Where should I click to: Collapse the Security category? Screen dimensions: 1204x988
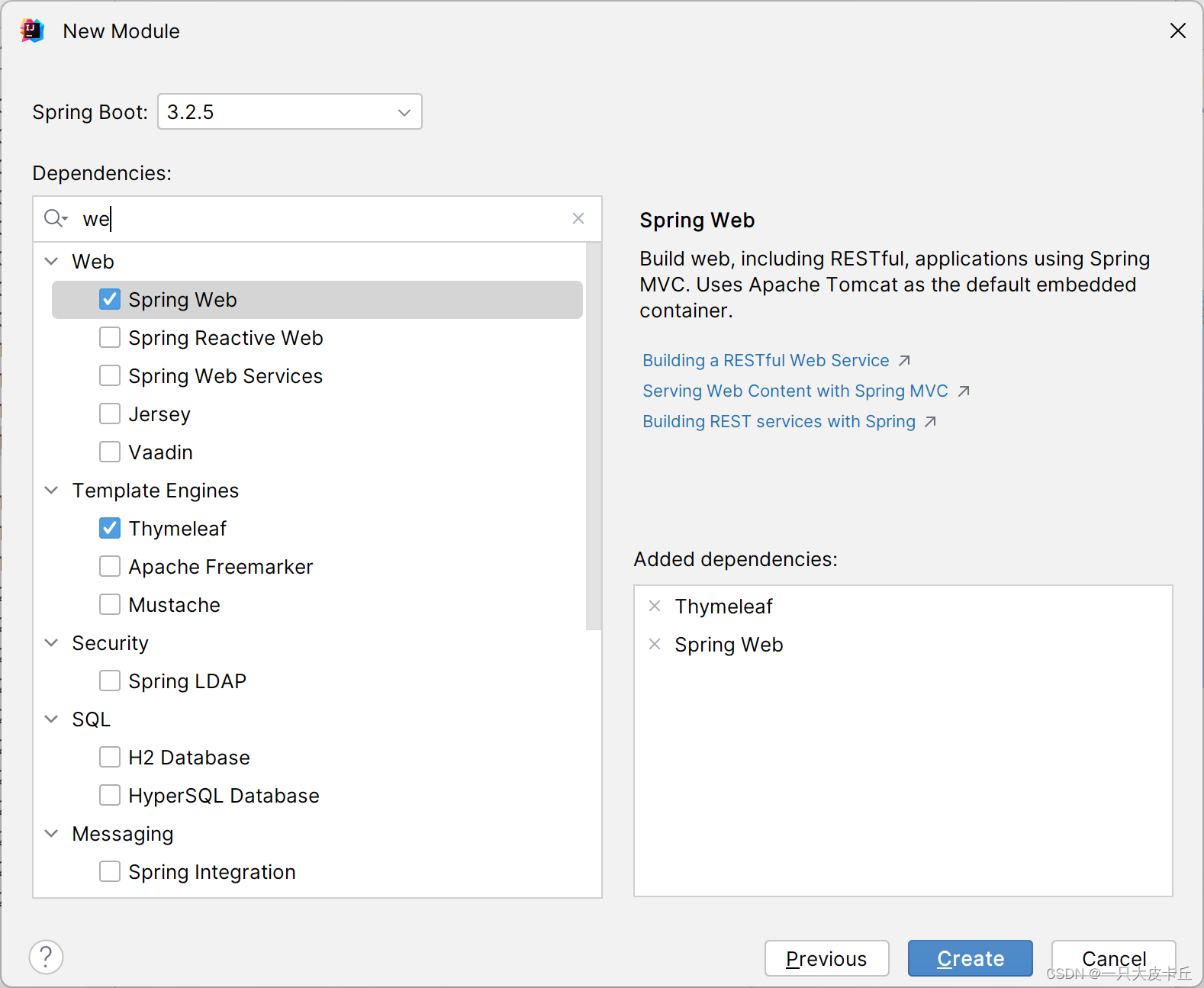(51, 642)
